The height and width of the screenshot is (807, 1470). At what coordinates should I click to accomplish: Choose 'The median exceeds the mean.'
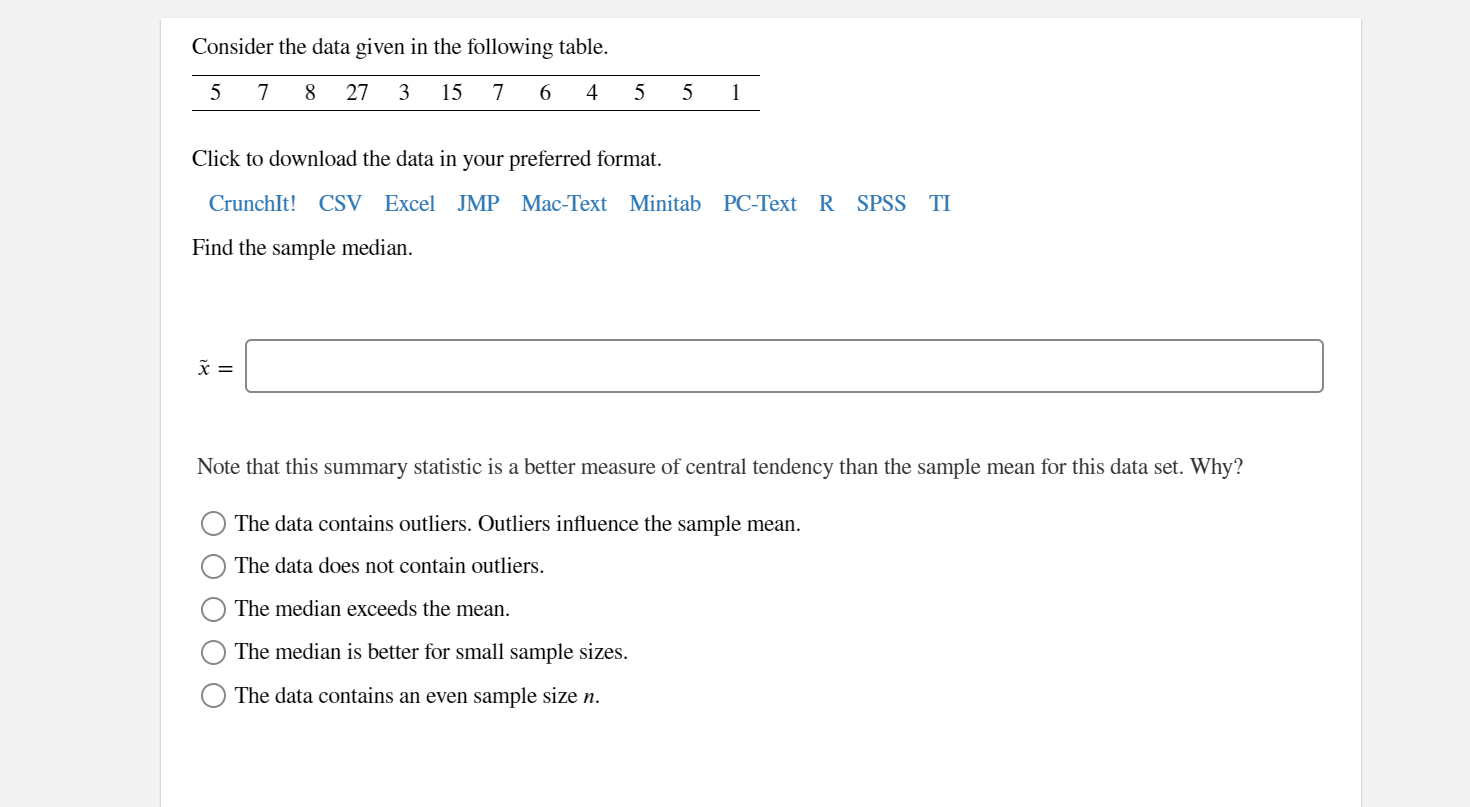coord(213,609)
